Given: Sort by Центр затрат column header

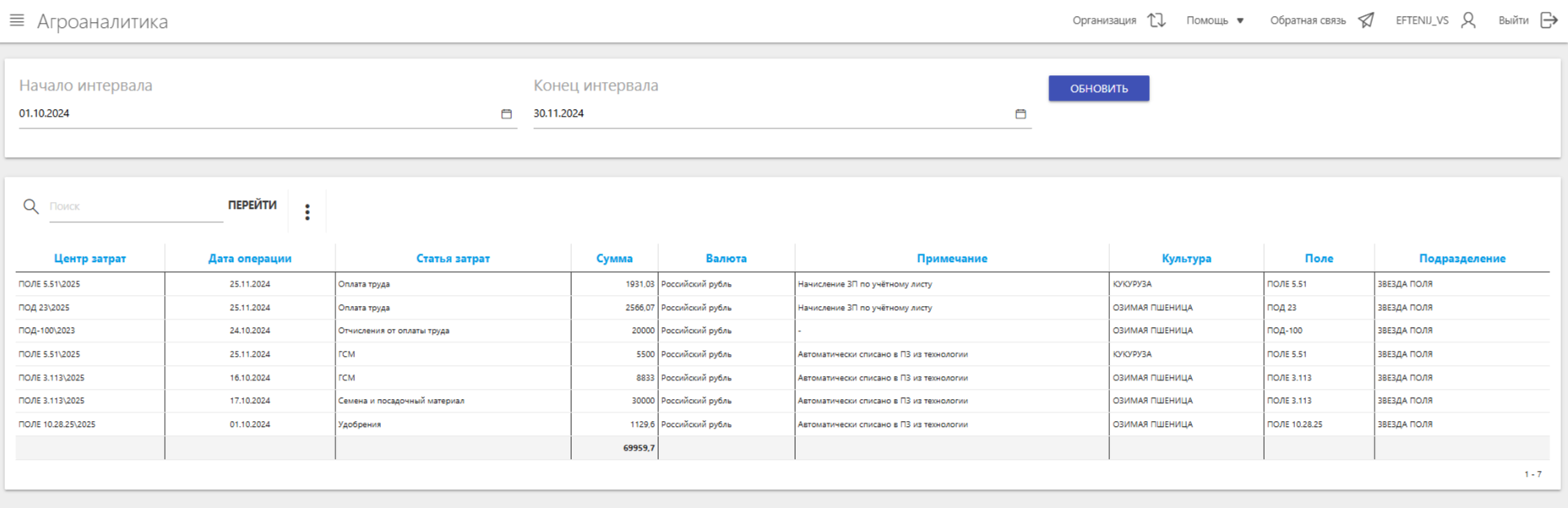Looking at the screenshot, I should [90, 259].
